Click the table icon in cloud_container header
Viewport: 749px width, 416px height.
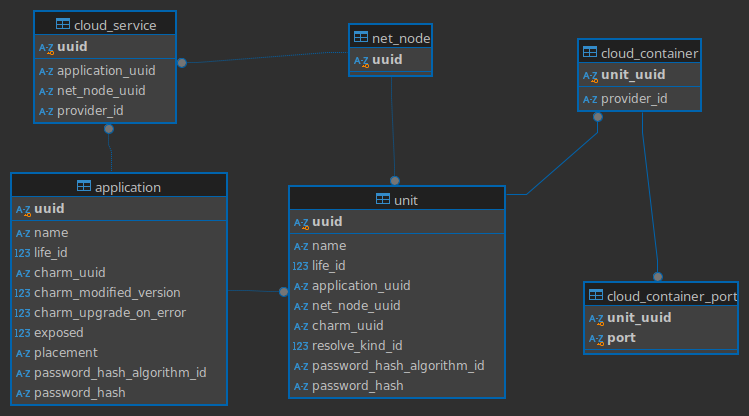coord(589,52)
